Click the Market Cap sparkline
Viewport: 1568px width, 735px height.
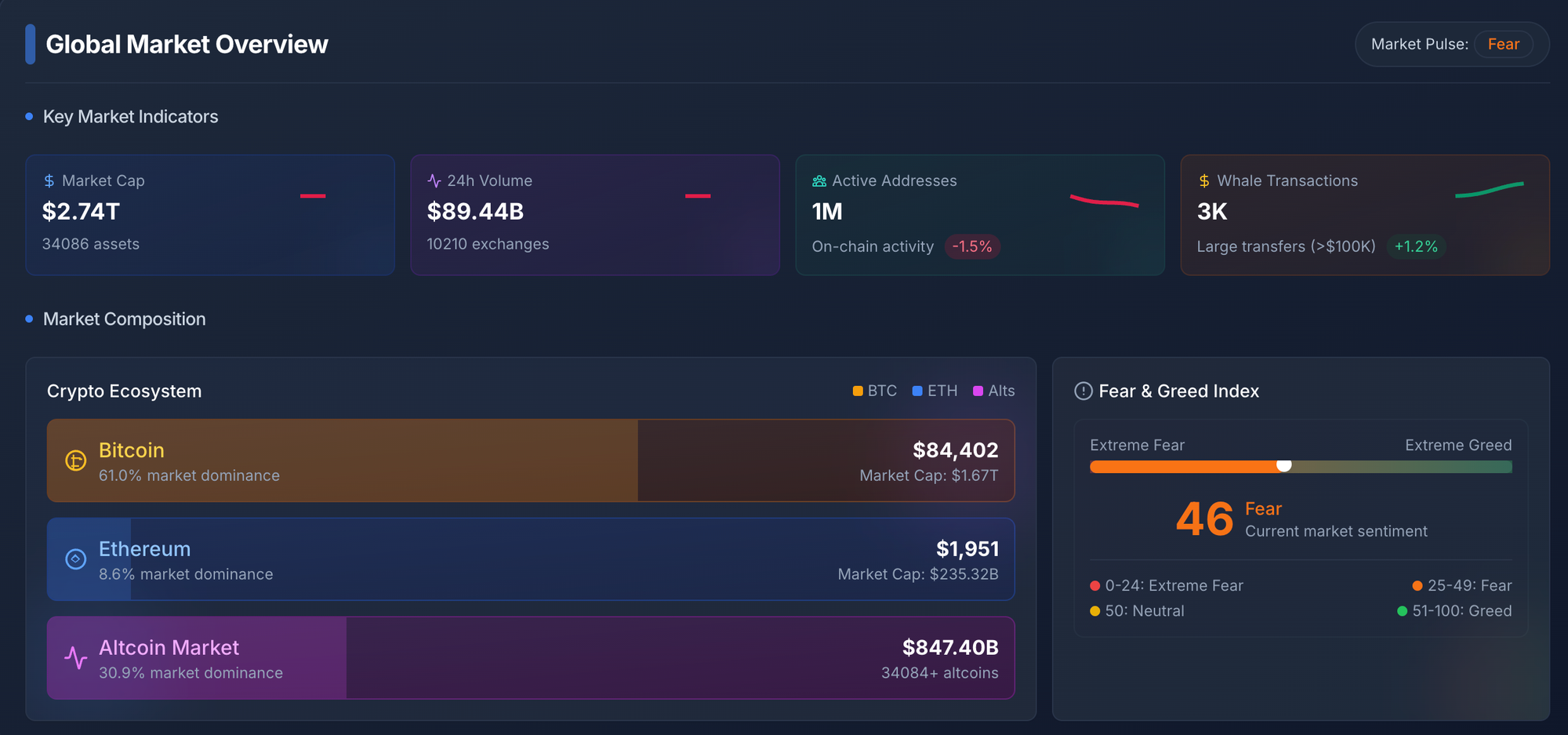(x=313, y=196)
